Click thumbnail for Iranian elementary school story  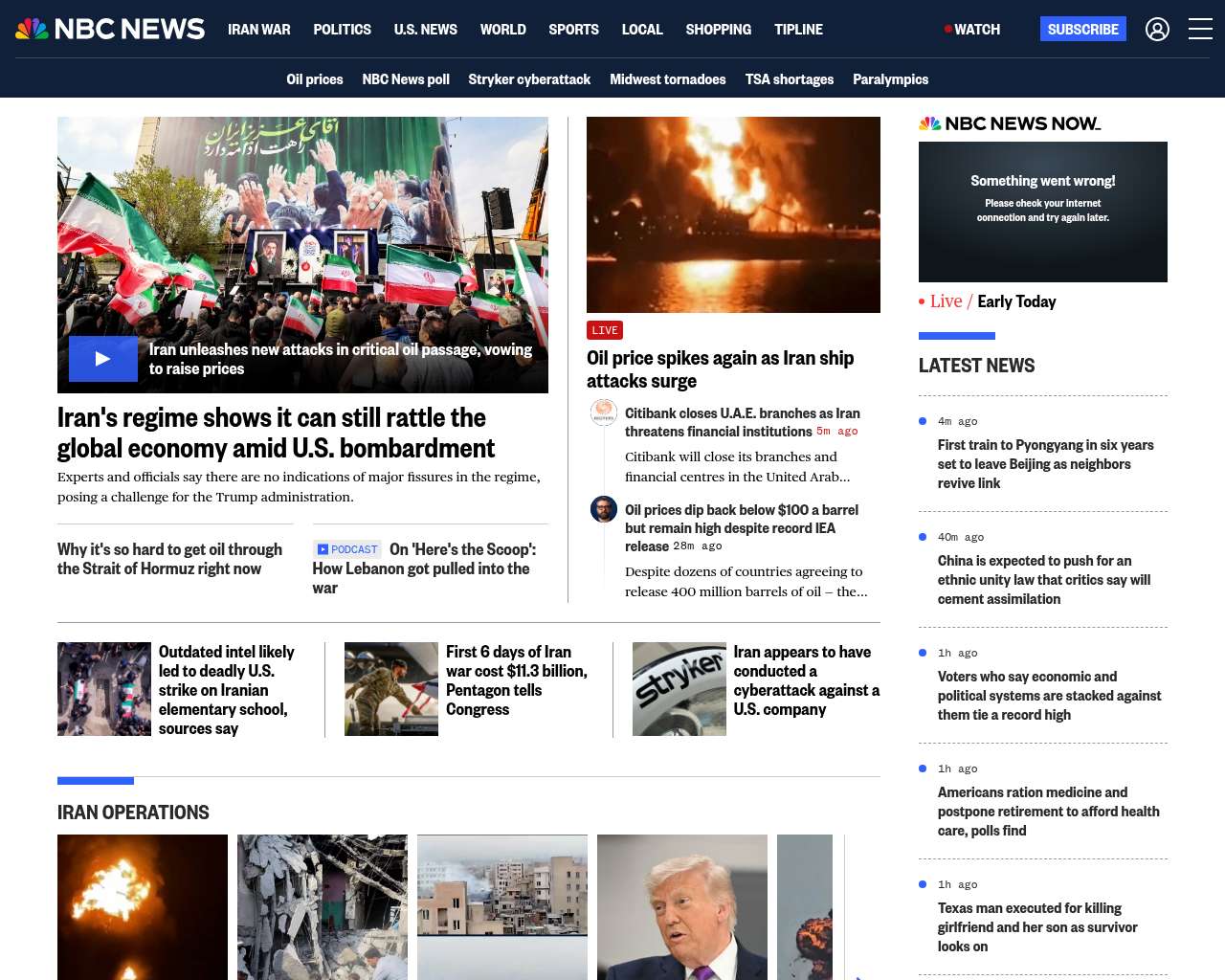(104, 689)
